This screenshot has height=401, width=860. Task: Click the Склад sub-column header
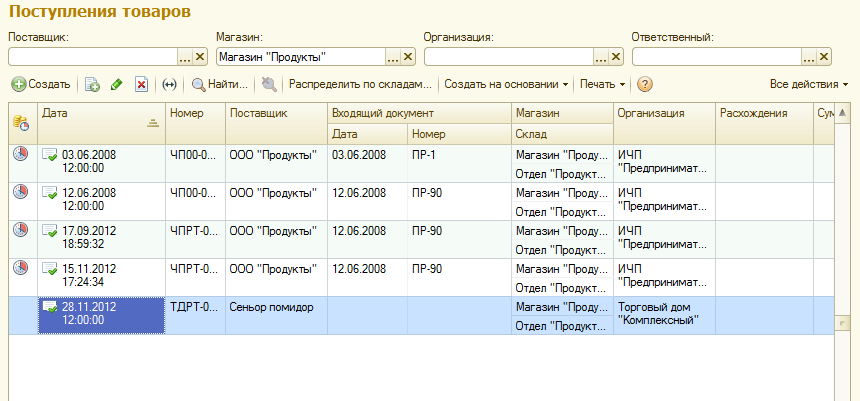(562, 134)
